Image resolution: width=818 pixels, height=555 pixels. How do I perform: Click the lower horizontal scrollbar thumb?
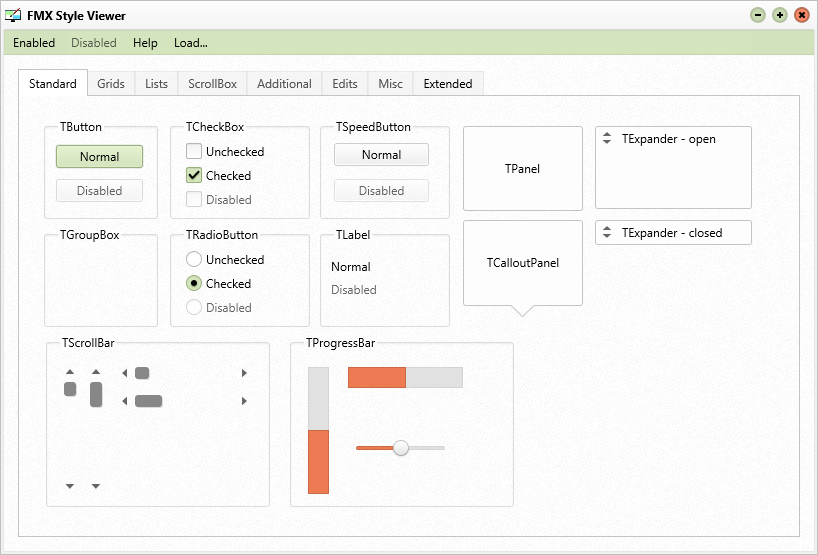[x=149, y=401]
